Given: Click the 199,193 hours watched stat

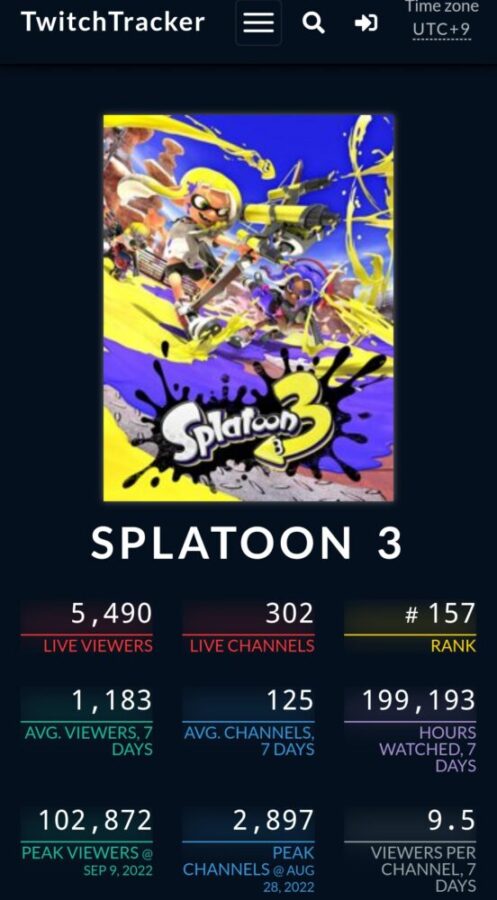Looking at the screenshot, I should click(x=418, y=700).
